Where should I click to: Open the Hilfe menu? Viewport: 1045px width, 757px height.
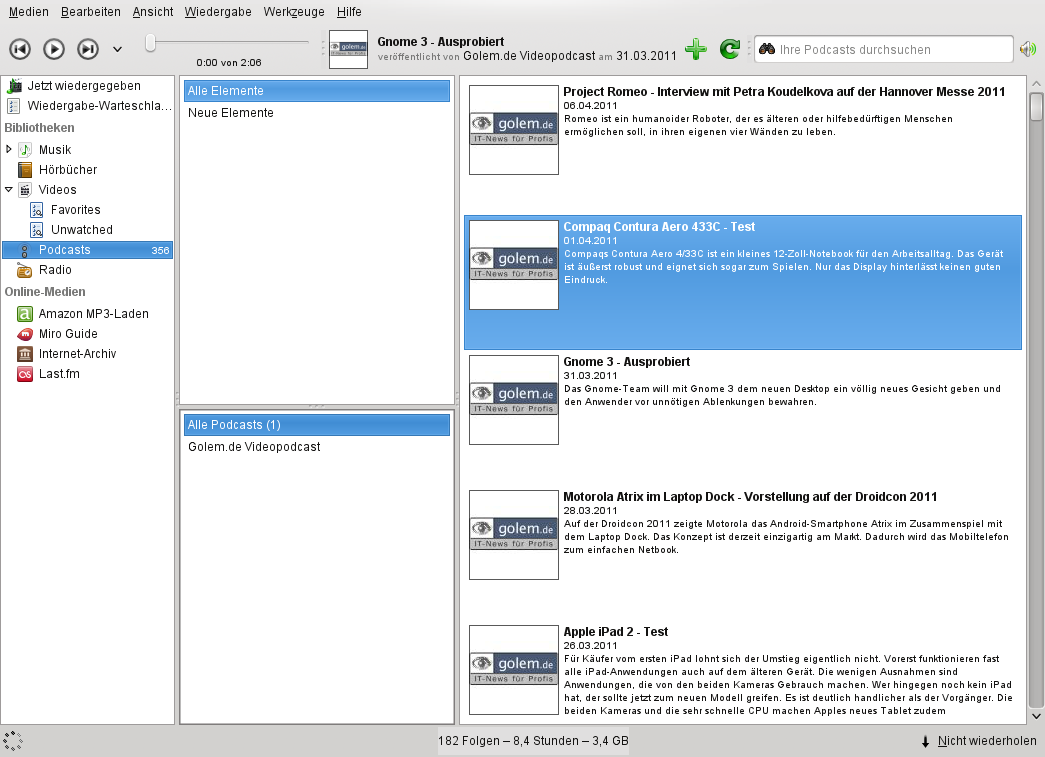pyautogui.click(x=349, y=12)
